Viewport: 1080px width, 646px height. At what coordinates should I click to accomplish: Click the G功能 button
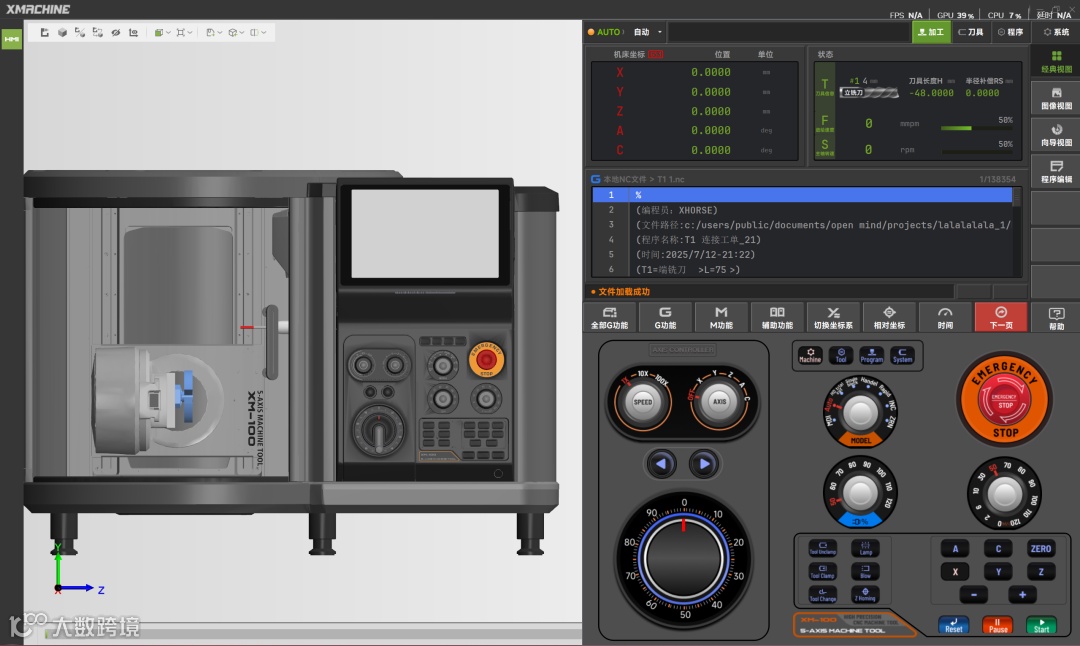point(665,317)
